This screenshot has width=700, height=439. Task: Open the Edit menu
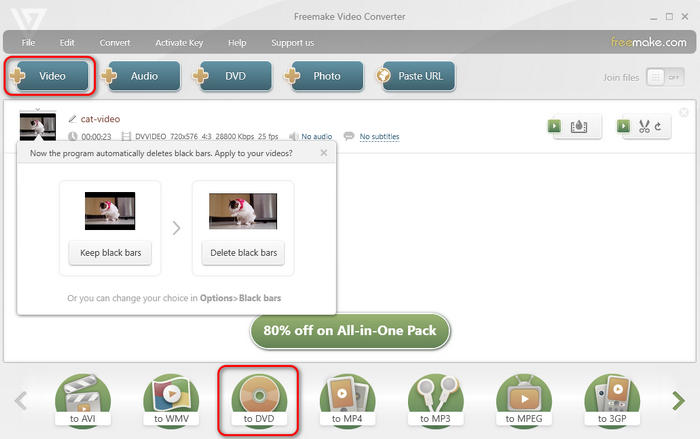67,43
